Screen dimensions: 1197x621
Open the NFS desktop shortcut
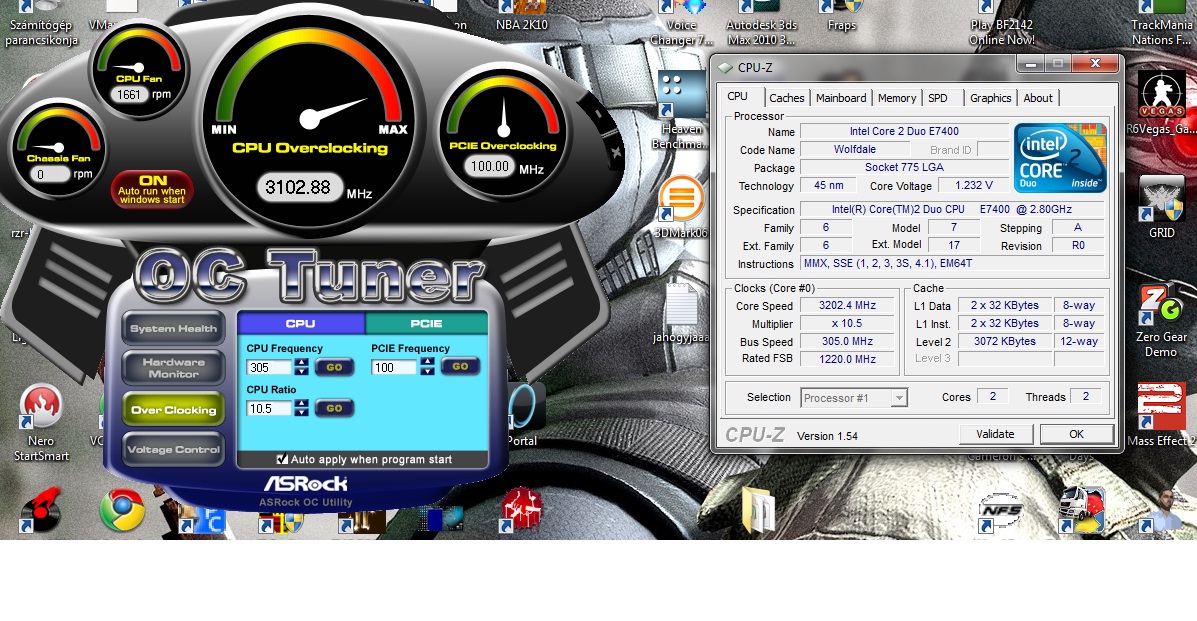tap(1001, 509)
